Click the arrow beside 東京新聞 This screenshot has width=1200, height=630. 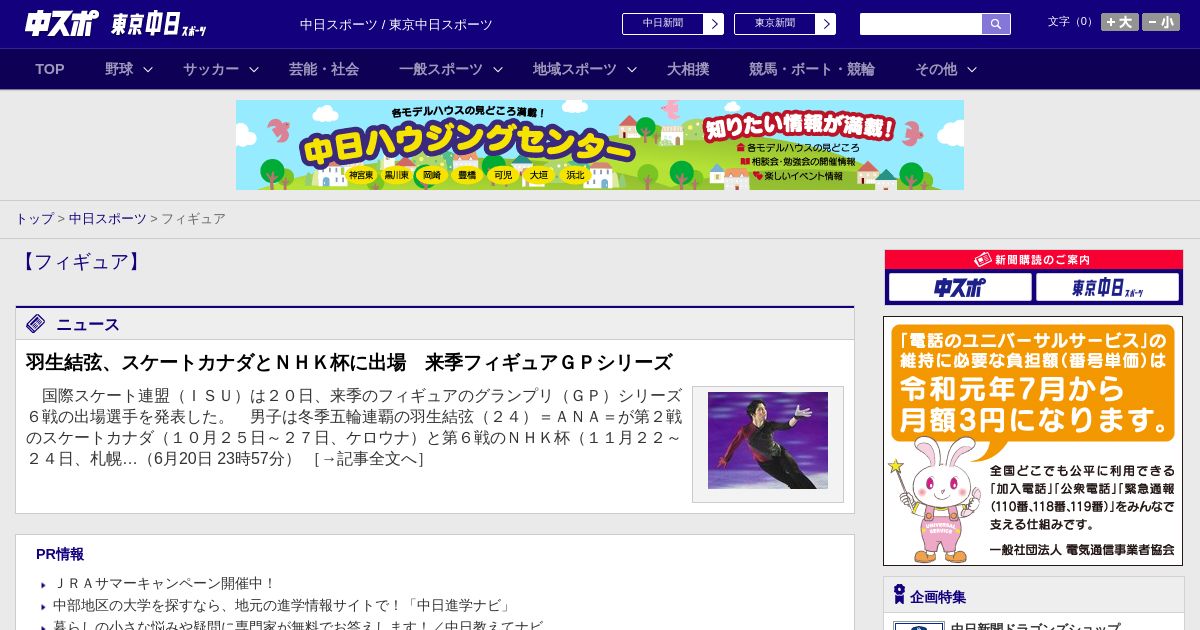pos(826,24)
